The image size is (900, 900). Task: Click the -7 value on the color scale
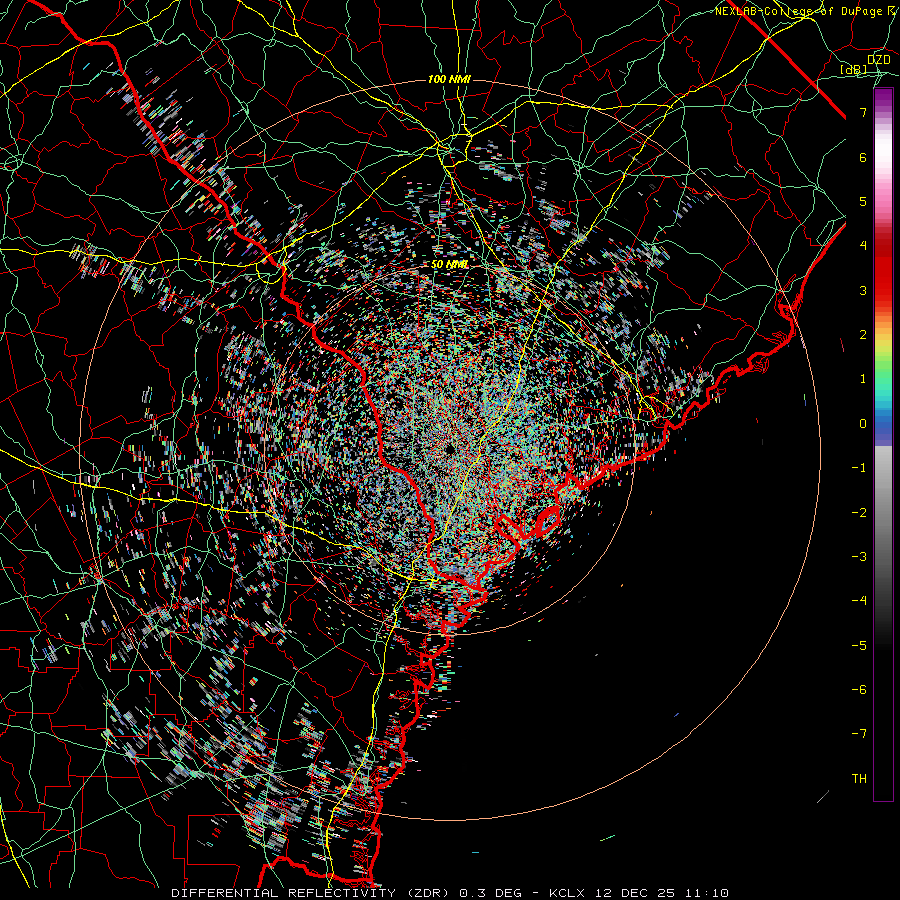[859, 734]
